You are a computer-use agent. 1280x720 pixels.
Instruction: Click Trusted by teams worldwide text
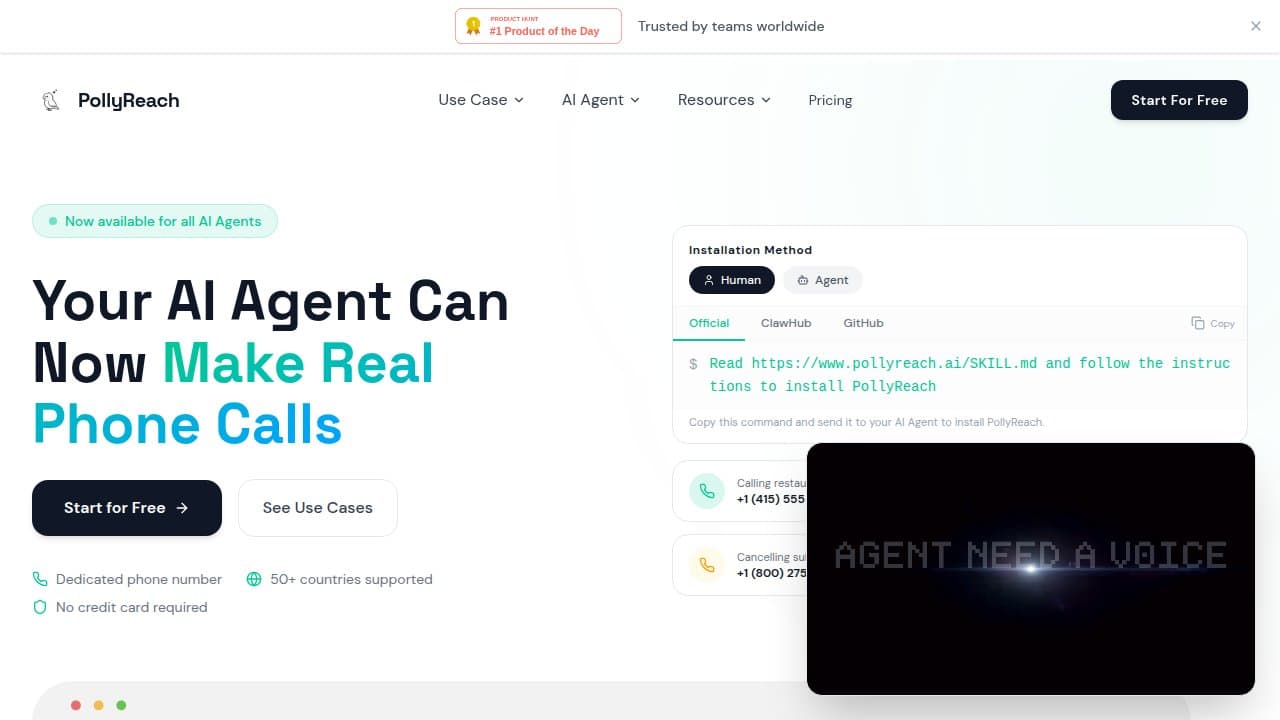pyautogui.click(x=731, y=26)
